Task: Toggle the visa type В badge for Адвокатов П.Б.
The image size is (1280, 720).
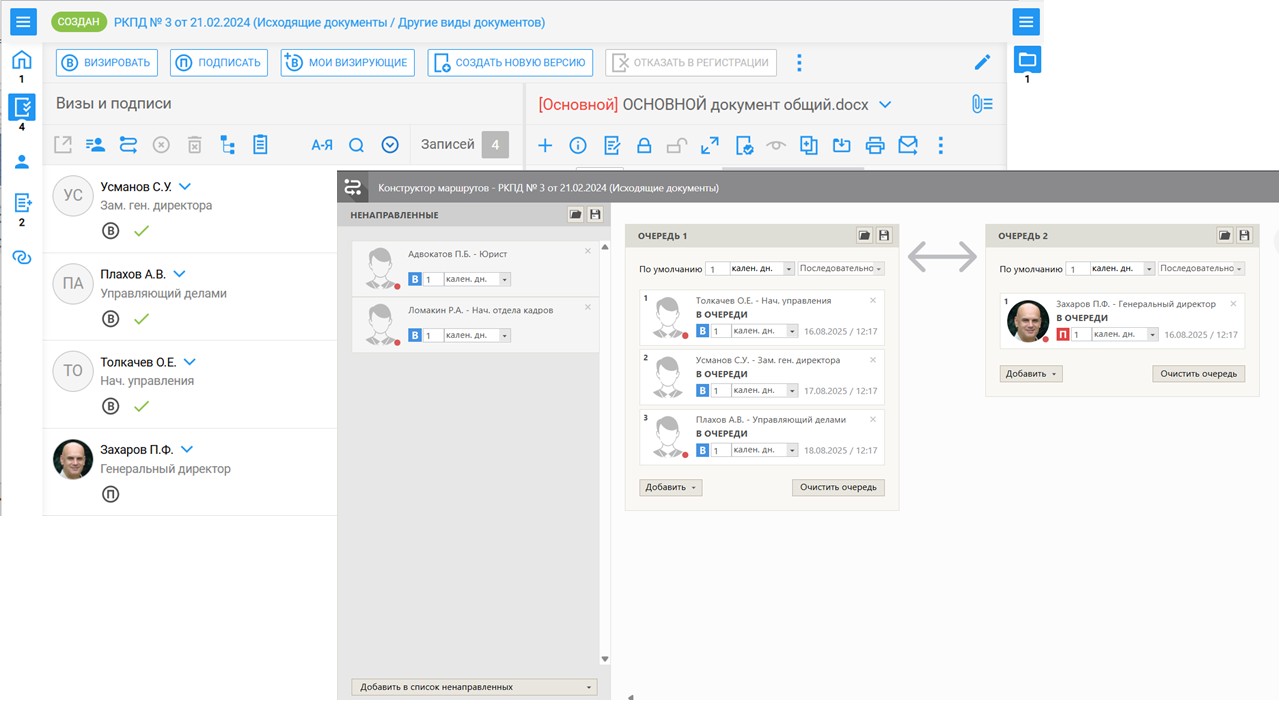Action: [414, 280]
